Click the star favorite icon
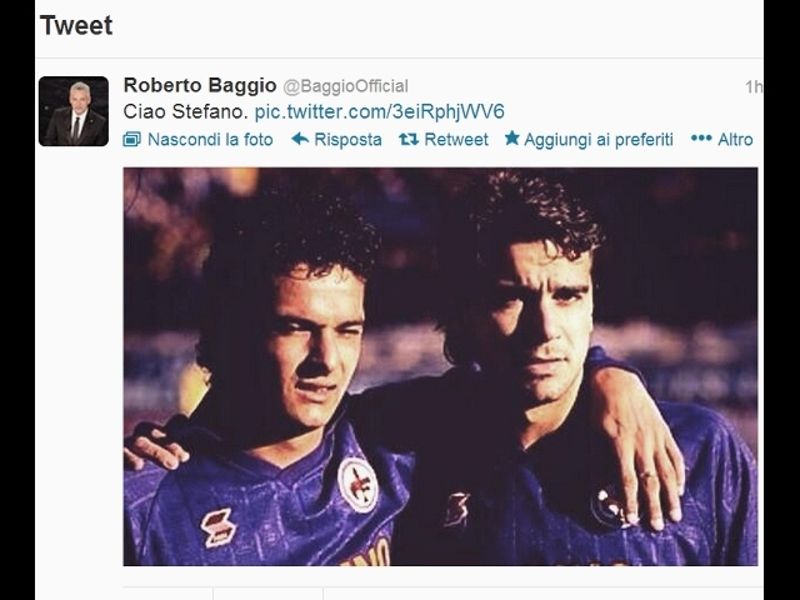The image size is (800, 600). [512, 138]
